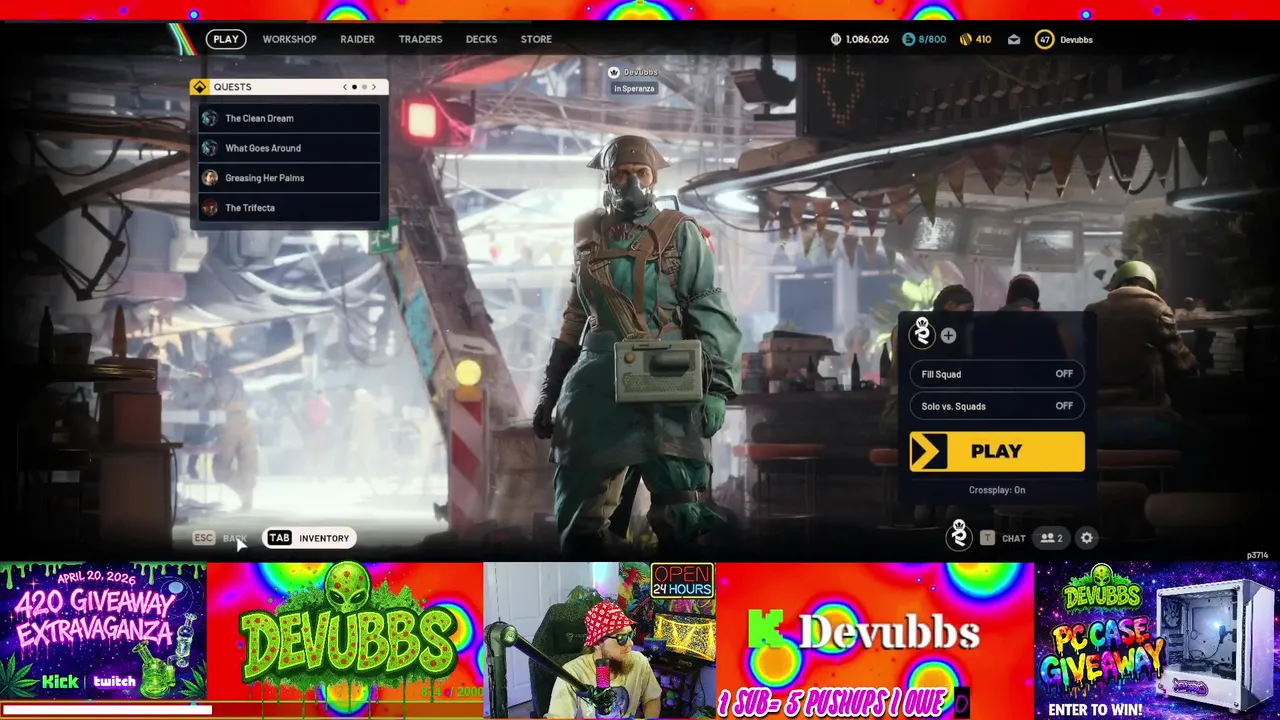Click the Enter To Win text

tap(1095, 710)
